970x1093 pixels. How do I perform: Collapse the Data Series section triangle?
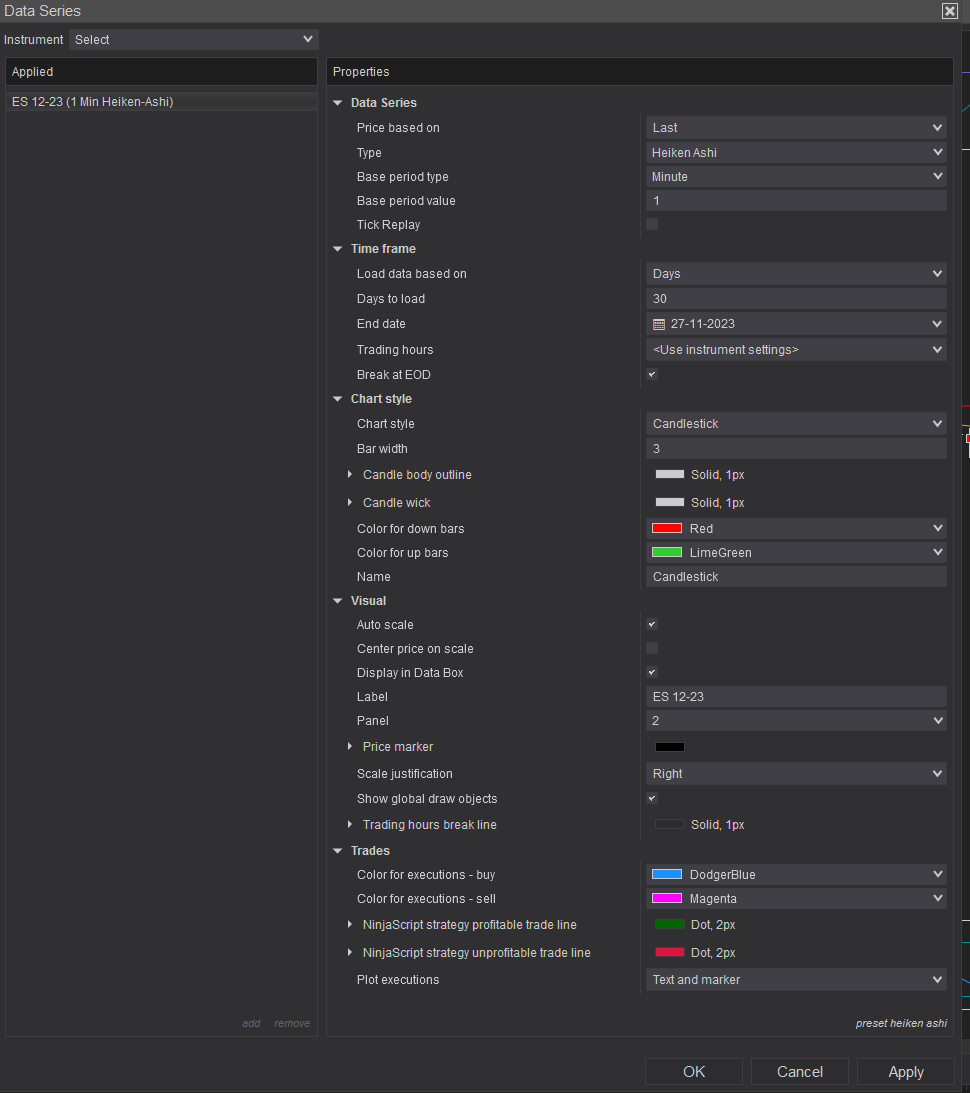[338, 103]
